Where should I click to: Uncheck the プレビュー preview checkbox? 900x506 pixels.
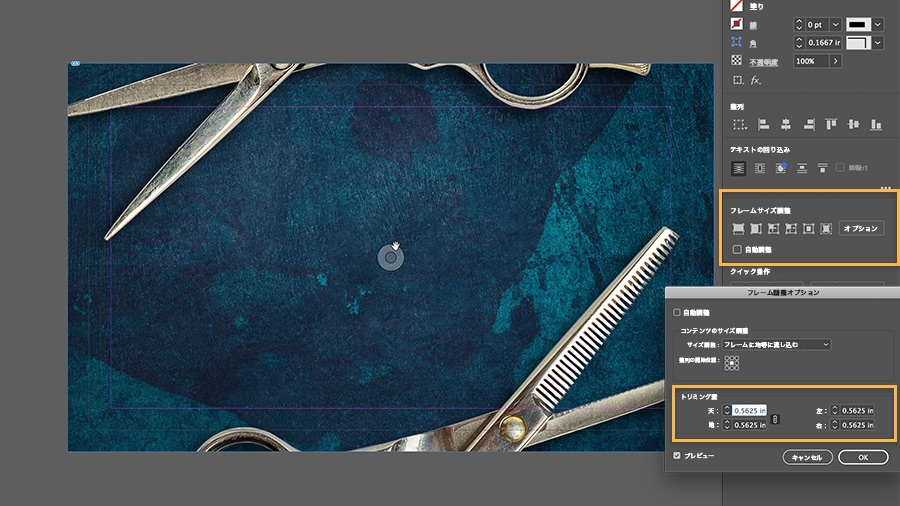click(677, 456)
